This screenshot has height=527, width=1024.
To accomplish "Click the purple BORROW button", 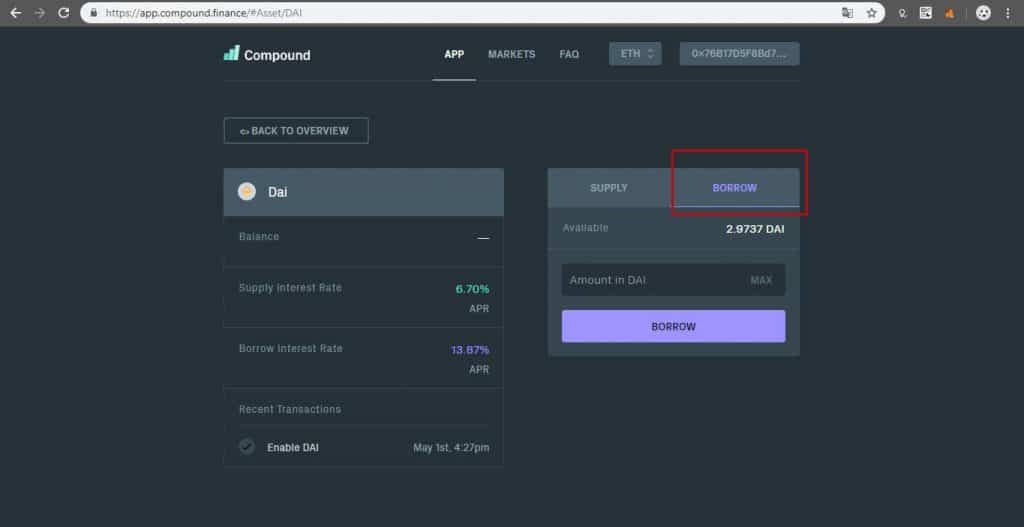I will [673, 326].
